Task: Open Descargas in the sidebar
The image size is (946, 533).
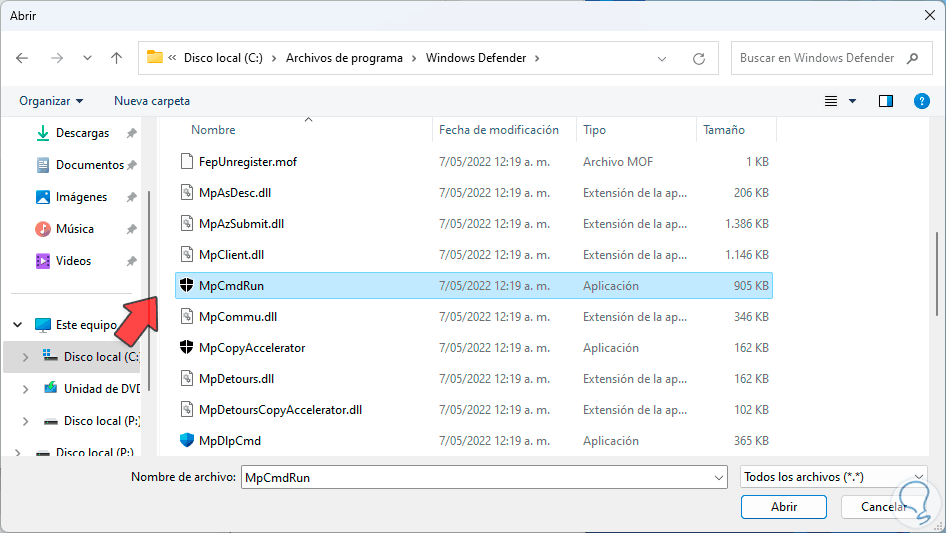Action: (x=83, y=133)
